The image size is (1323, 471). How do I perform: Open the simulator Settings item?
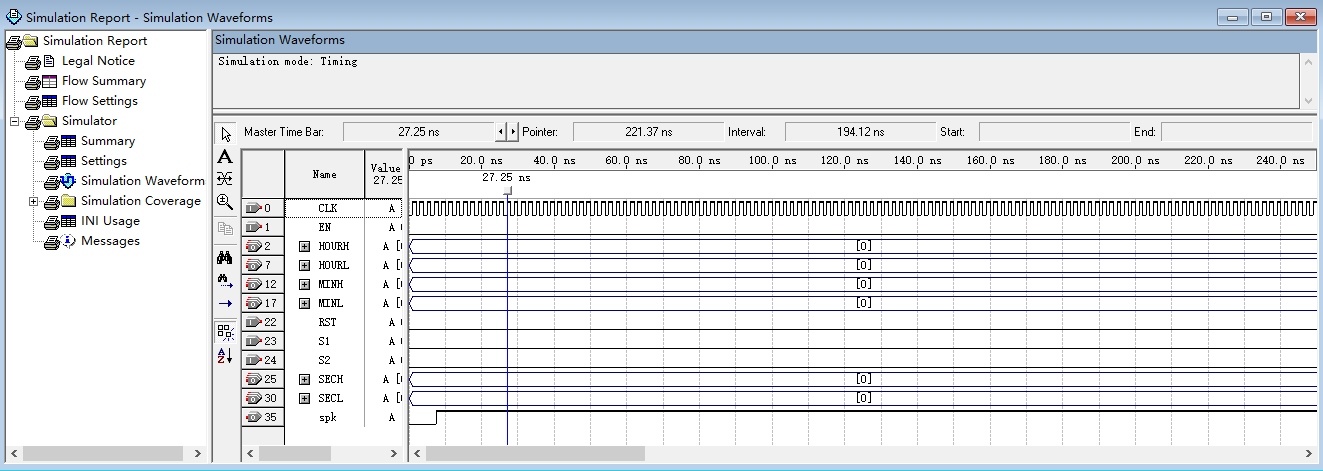(x=104, y=161)
